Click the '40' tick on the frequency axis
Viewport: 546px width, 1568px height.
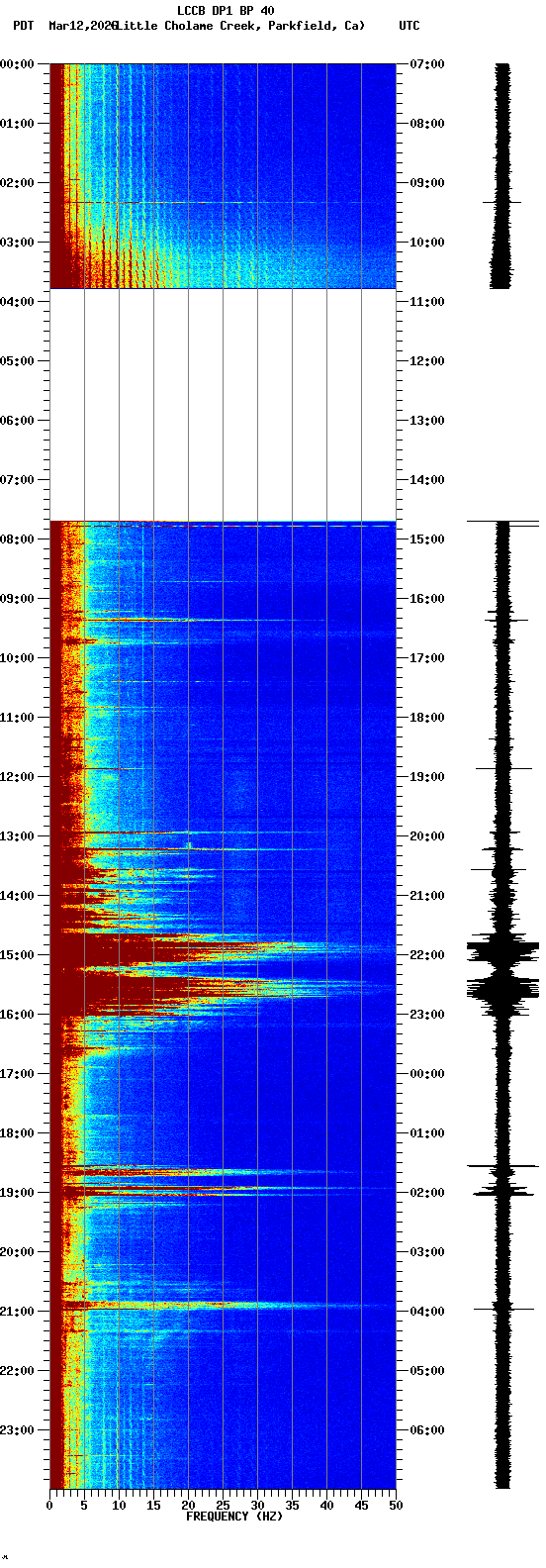pos(326,1506)
